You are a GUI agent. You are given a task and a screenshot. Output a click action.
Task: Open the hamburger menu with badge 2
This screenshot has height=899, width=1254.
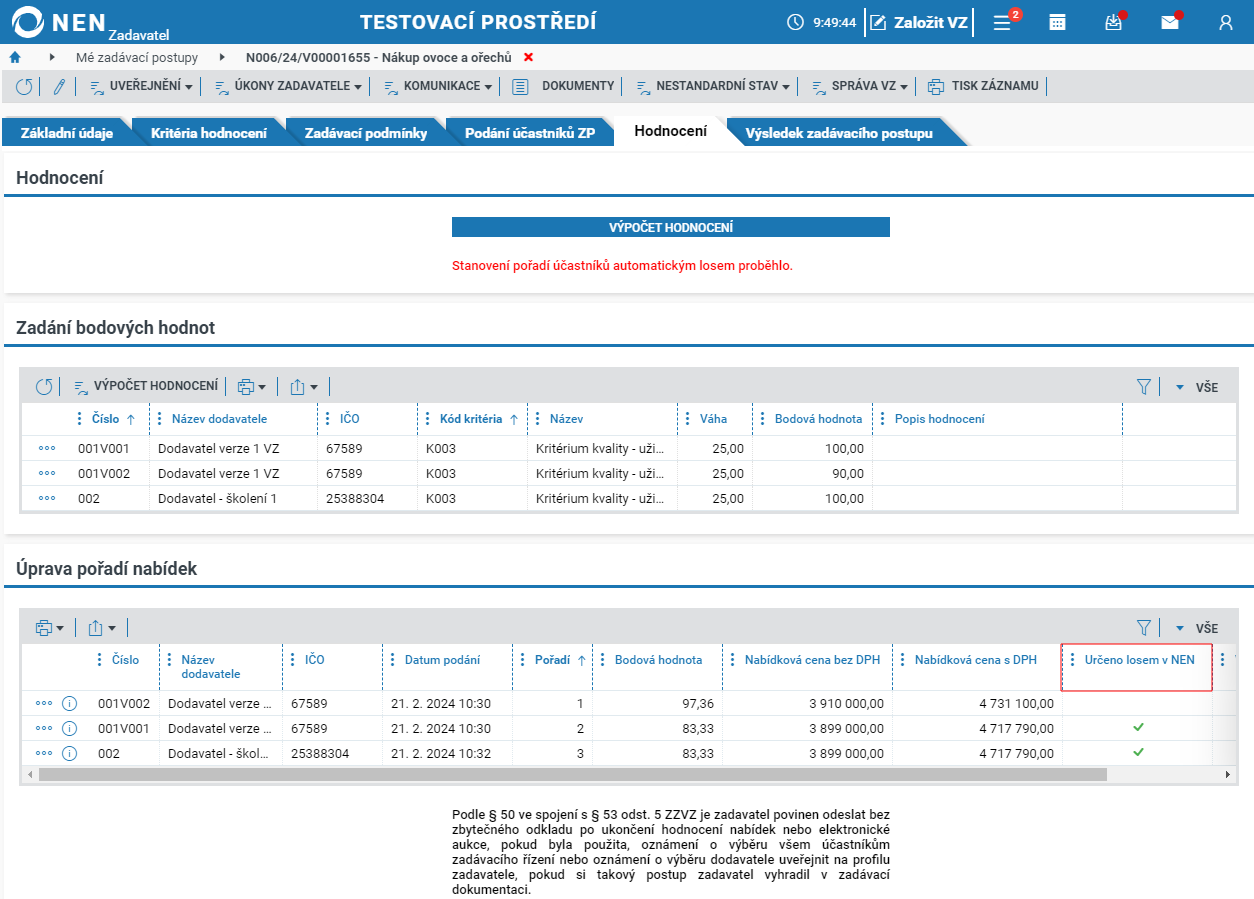pos(1002,22)
